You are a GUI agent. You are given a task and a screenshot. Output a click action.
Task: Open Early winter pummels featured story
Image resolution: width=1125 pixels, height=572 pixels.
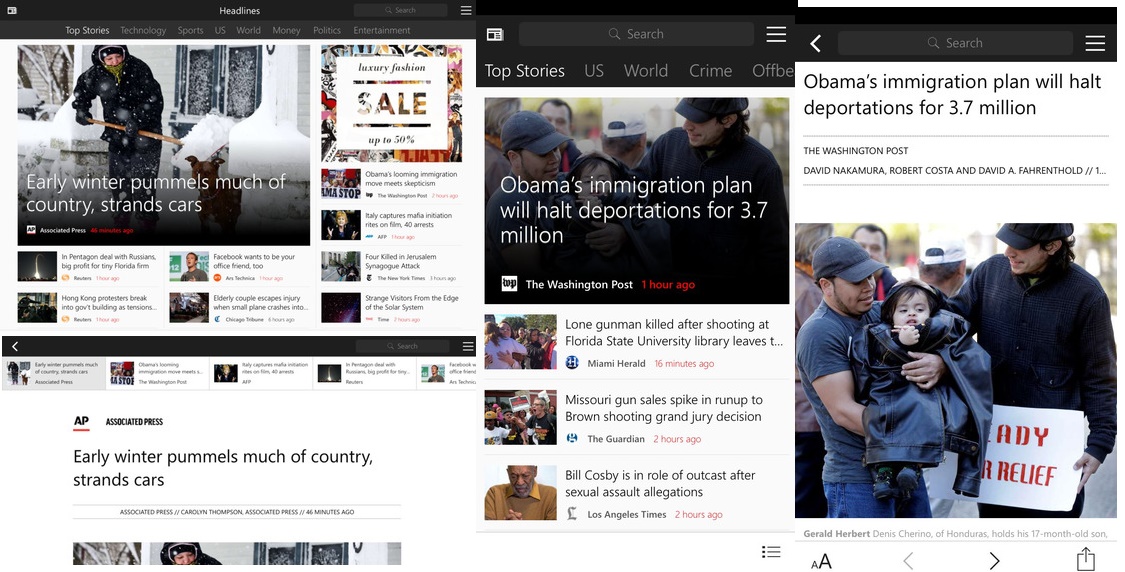(164, 145)
